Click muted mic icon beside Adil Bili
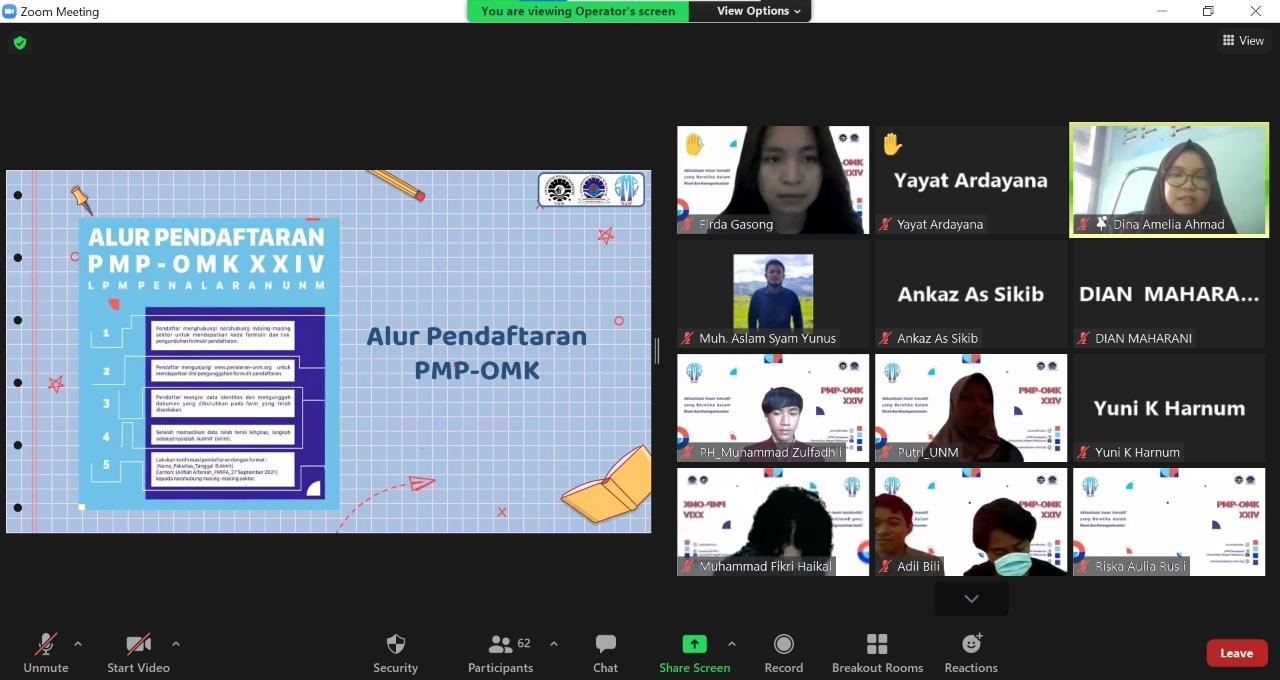 pyautogui.click(x=885, y=567)
